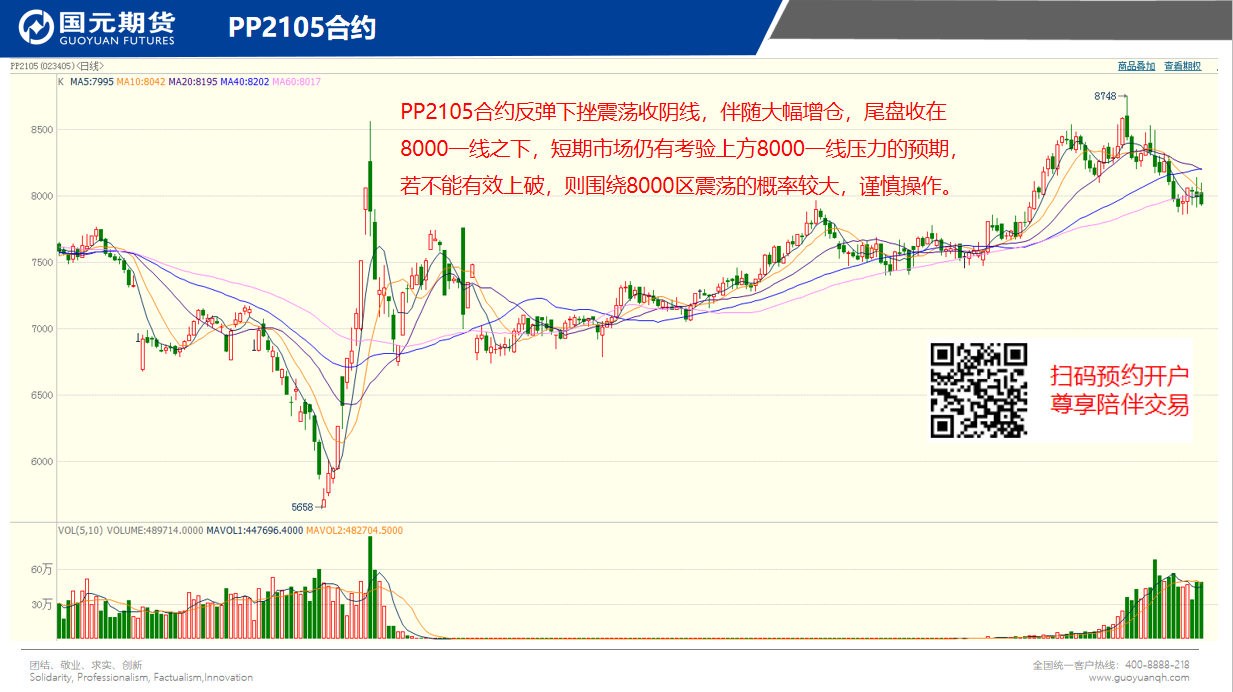Screen dimensions: 1233x692
Task: Click the QR code image
Action: [x=979, y=390]
